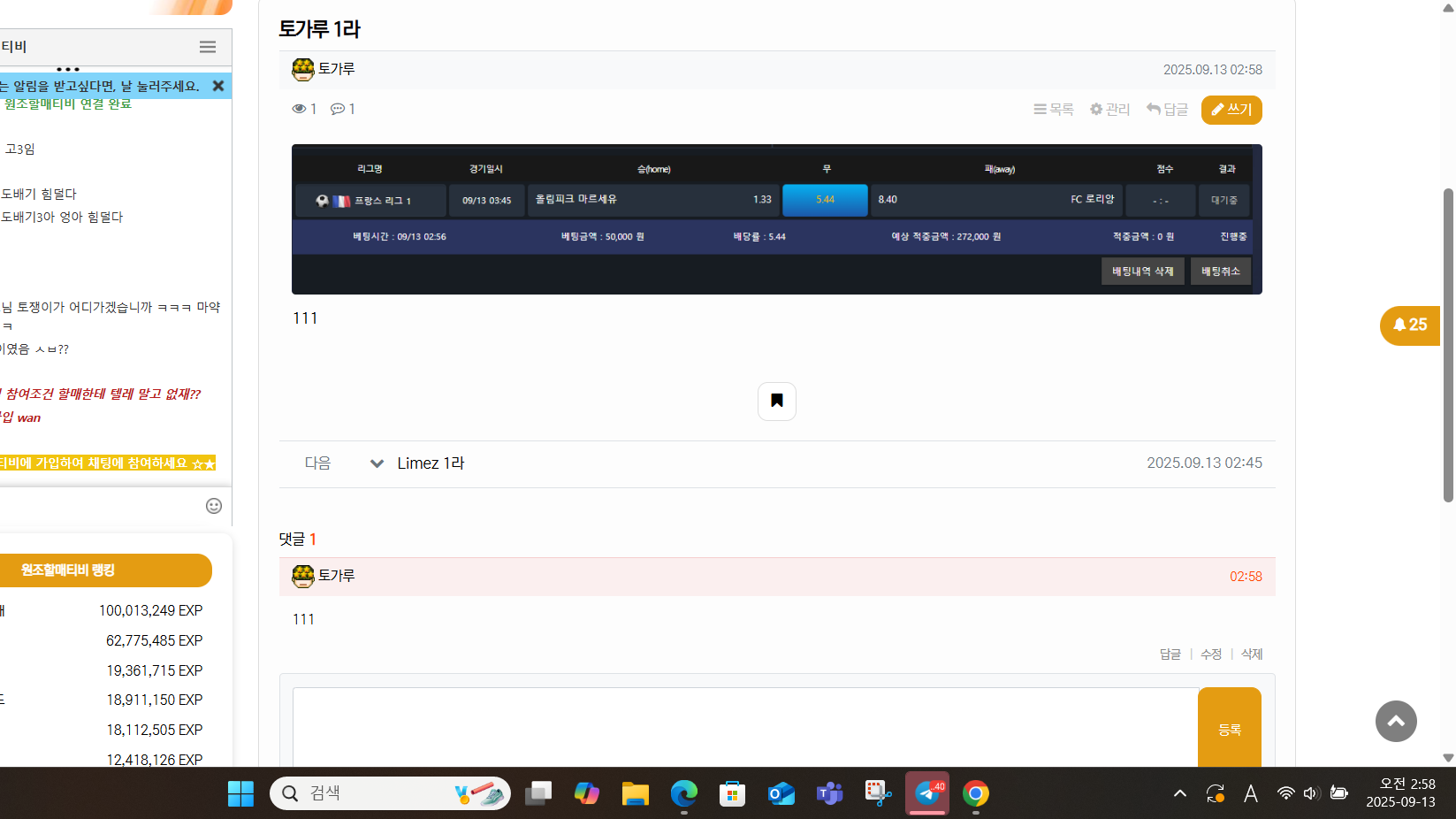Open File Explorer from the taskbar
This screenshot has height=819, width=1456.
click(x=635, y=793)
